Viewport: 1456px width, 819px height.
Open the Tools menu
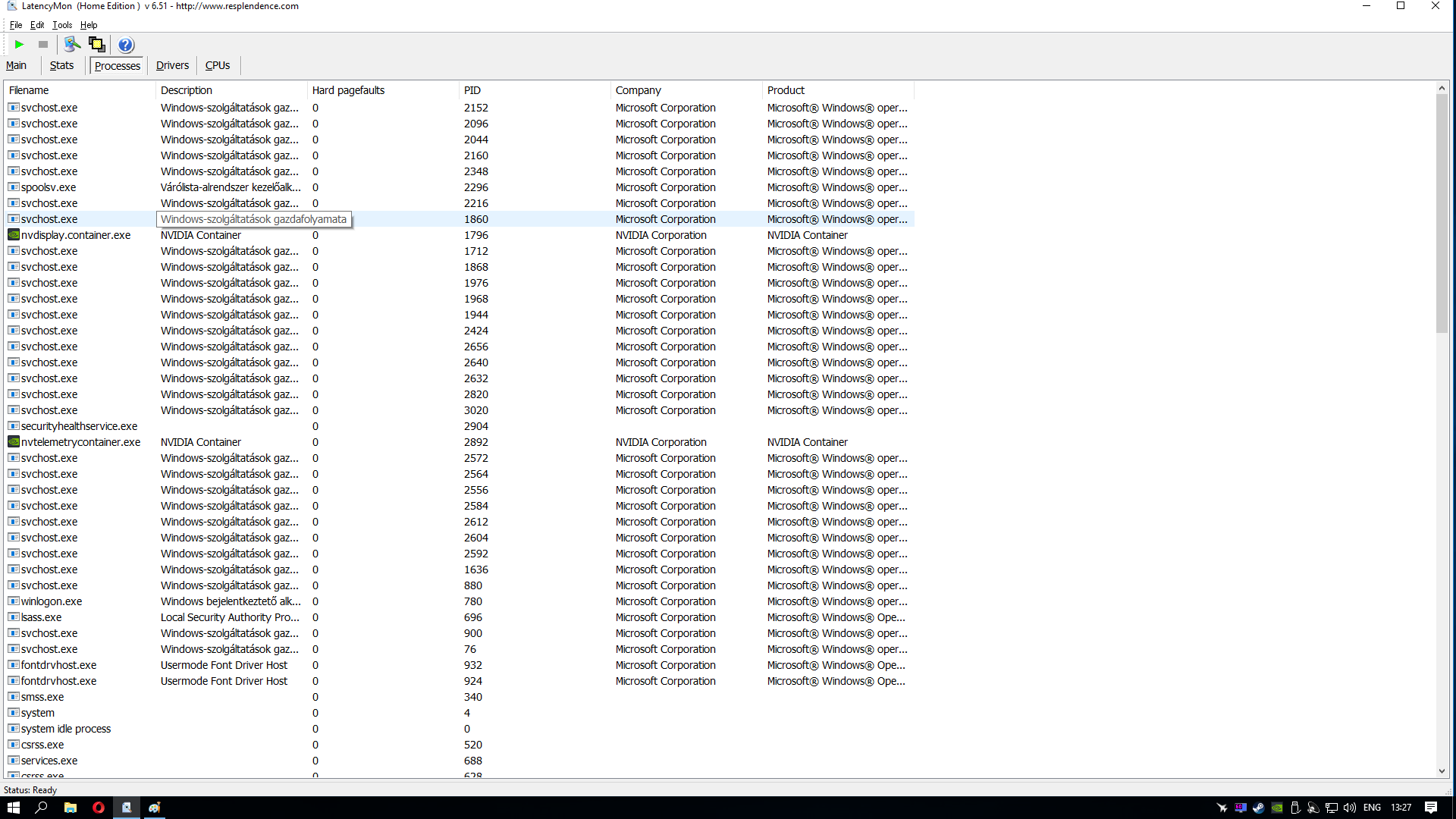[62, 25]
